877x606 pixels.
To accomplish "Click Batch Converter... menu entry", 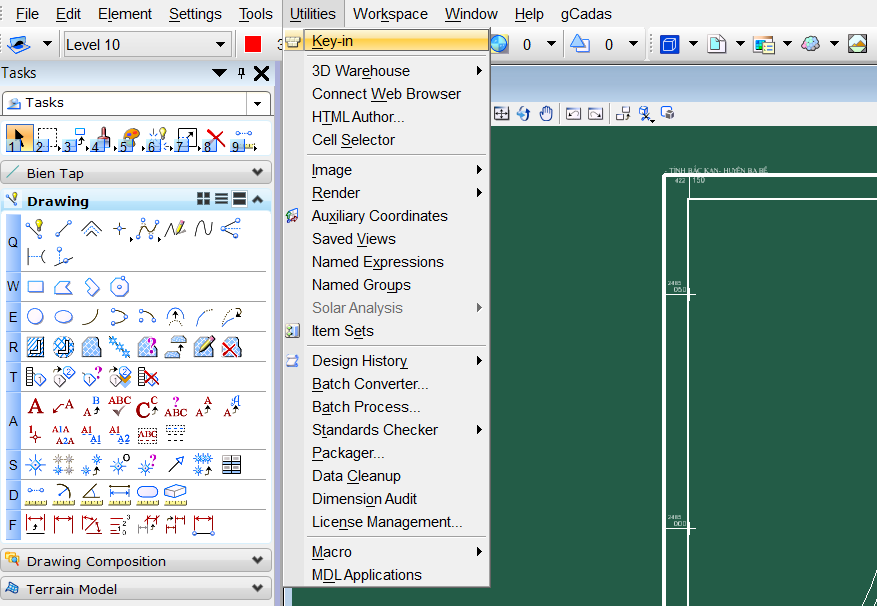I will [x=370, y=384].
